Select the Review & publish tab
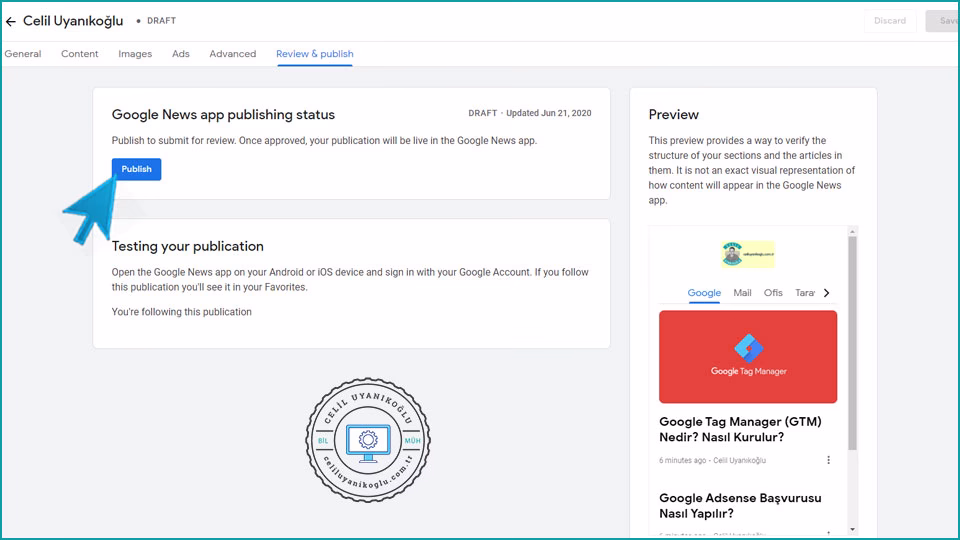 (x=314, y=54)
